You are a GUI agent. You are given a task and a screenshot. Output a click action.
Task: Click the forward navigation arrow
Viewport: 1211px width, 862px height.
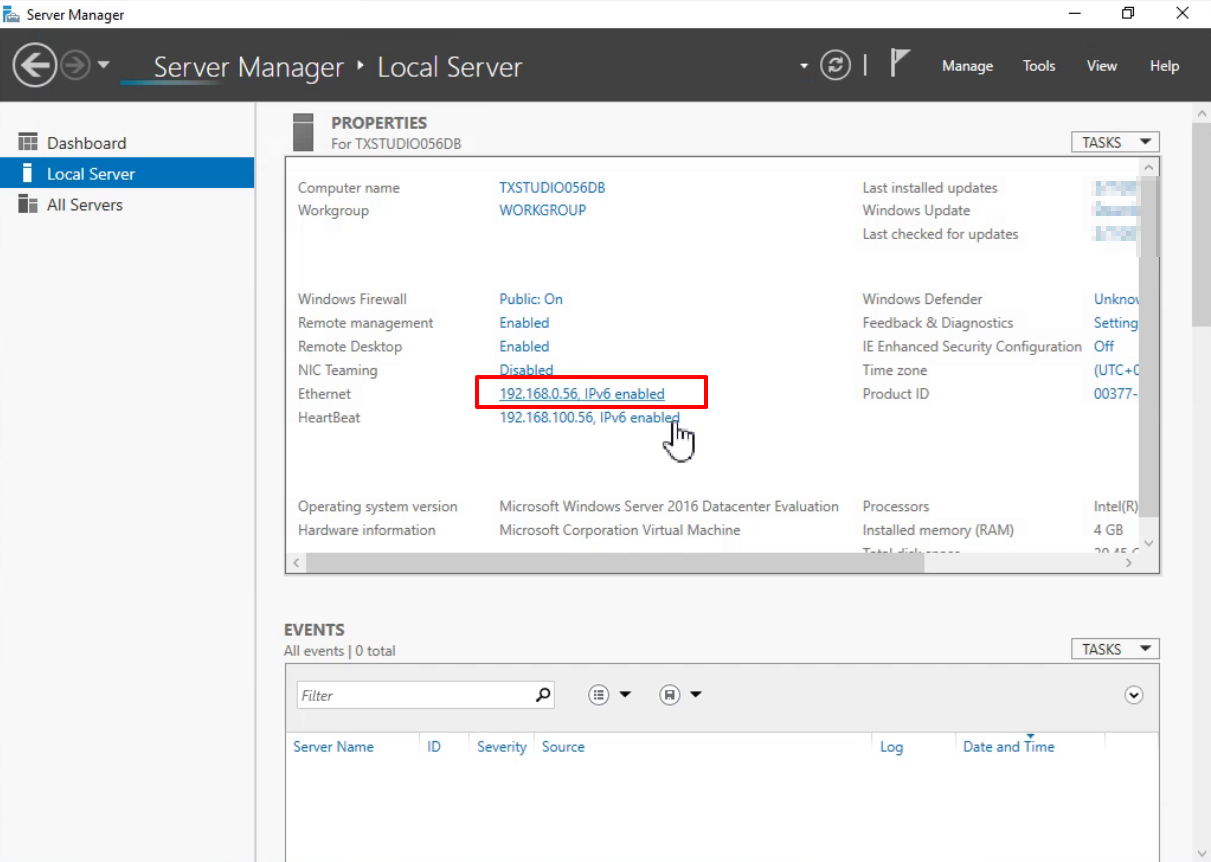[76, 66]
